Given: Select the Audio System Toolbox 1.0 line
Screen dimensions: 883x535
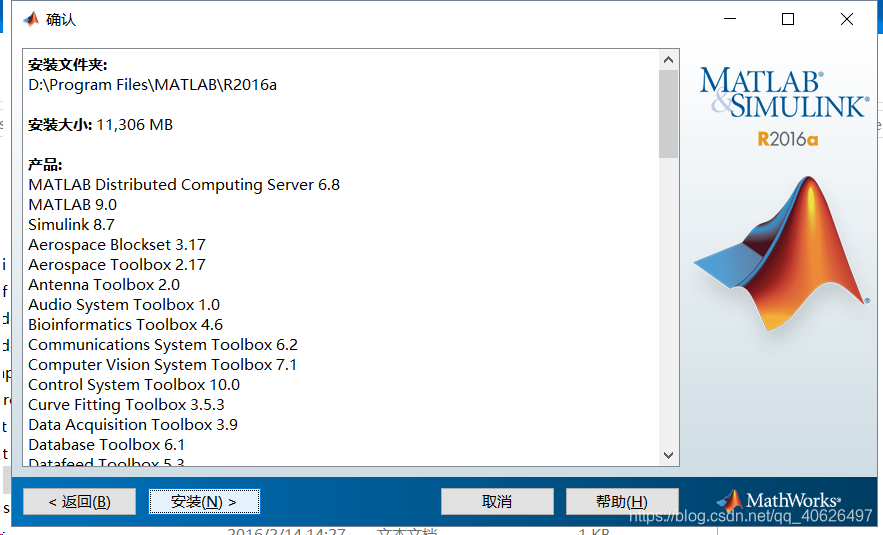Looking at the screenshot, I should [124, 305].
